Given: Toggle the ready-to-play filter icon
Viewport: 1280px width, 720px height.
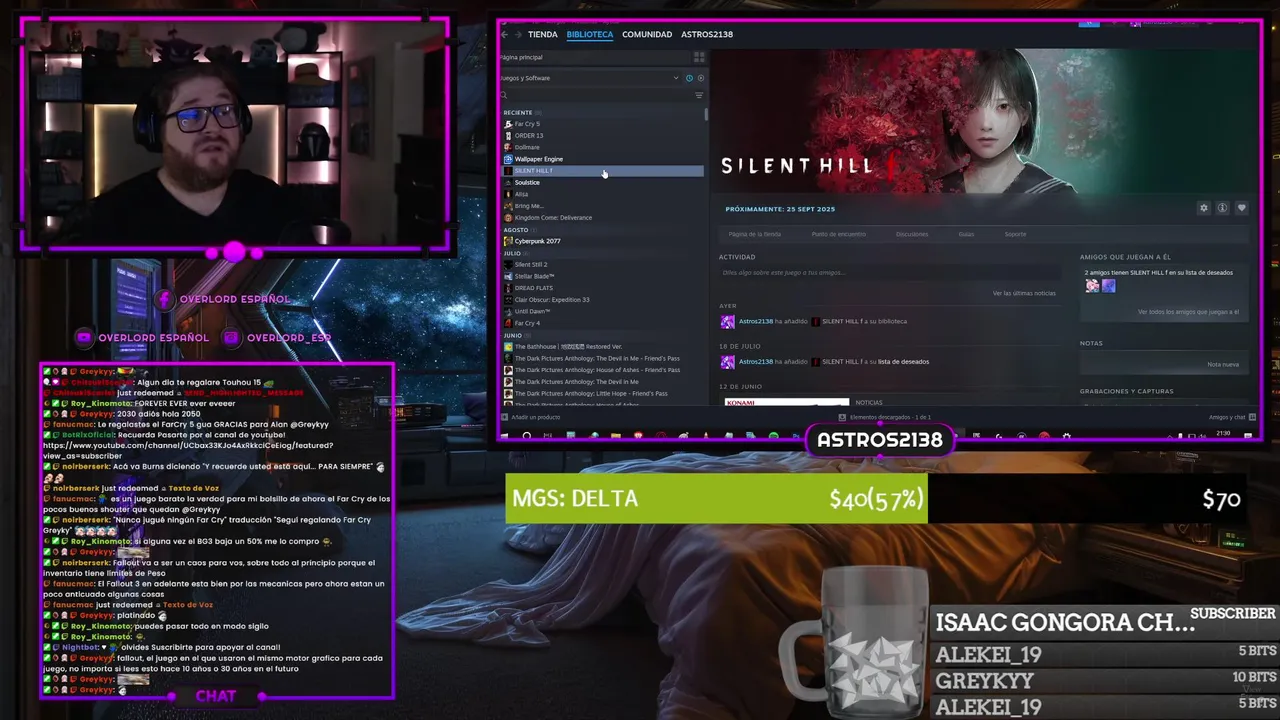Looking at the screenshot, I should pos(700,78).
